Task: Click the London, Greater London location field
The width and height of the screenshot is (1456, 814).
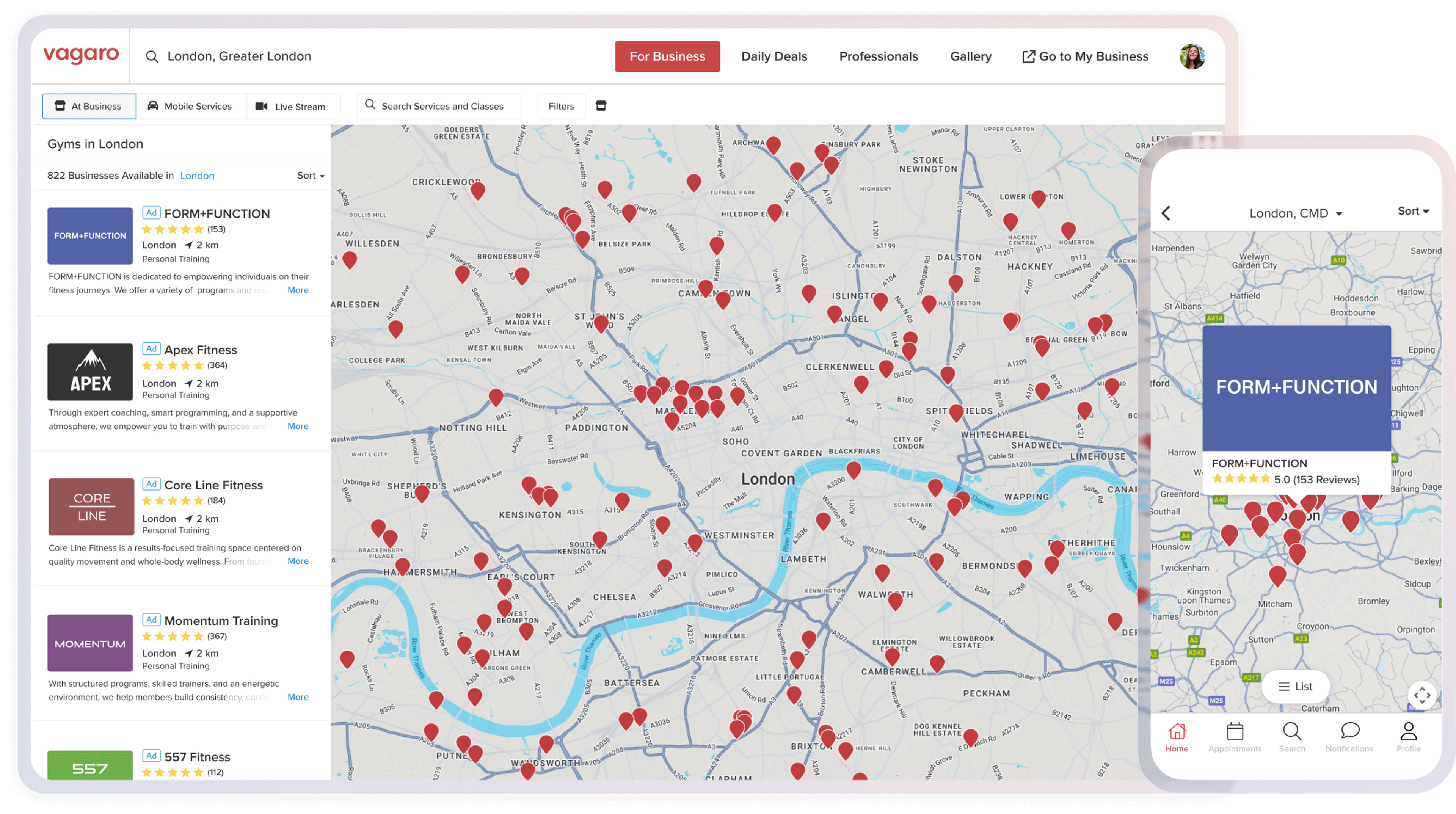Action: pyautogui.click(x=239, y=56)
